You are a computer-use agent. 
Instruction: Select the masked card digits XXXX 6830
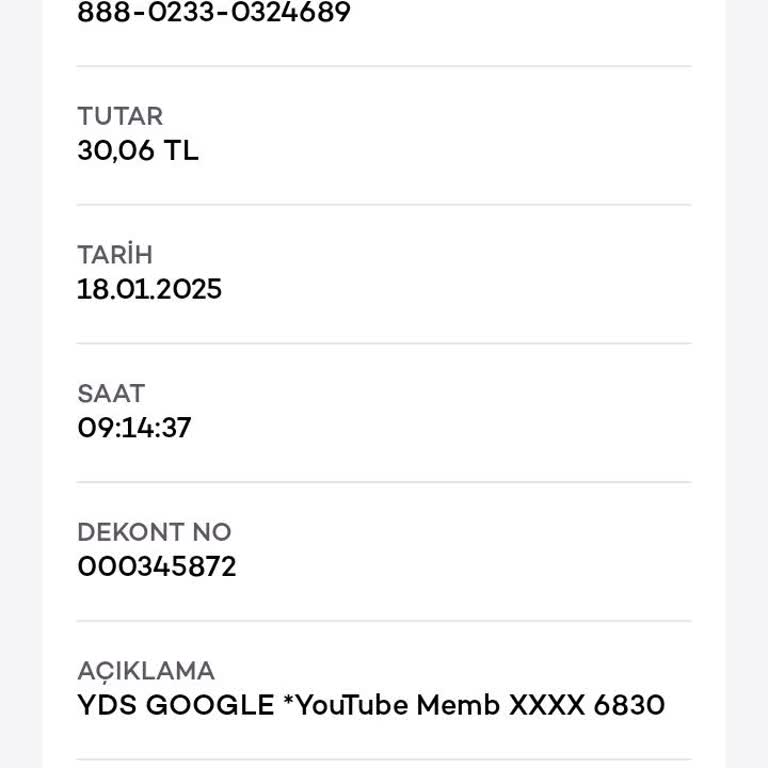pos(586,706)
